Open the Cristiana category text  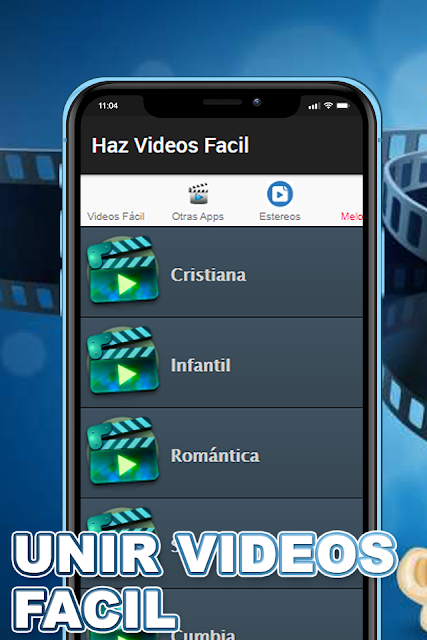[208, 275]
